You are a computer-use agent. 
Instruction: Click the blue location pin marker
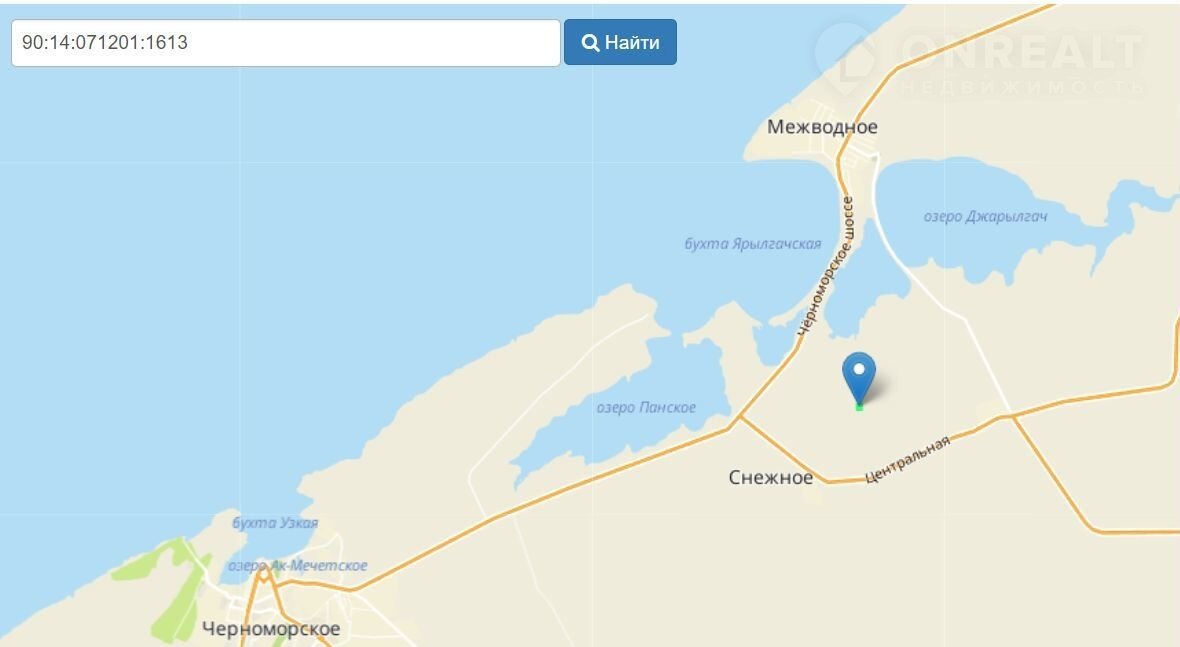pos(859,378)
